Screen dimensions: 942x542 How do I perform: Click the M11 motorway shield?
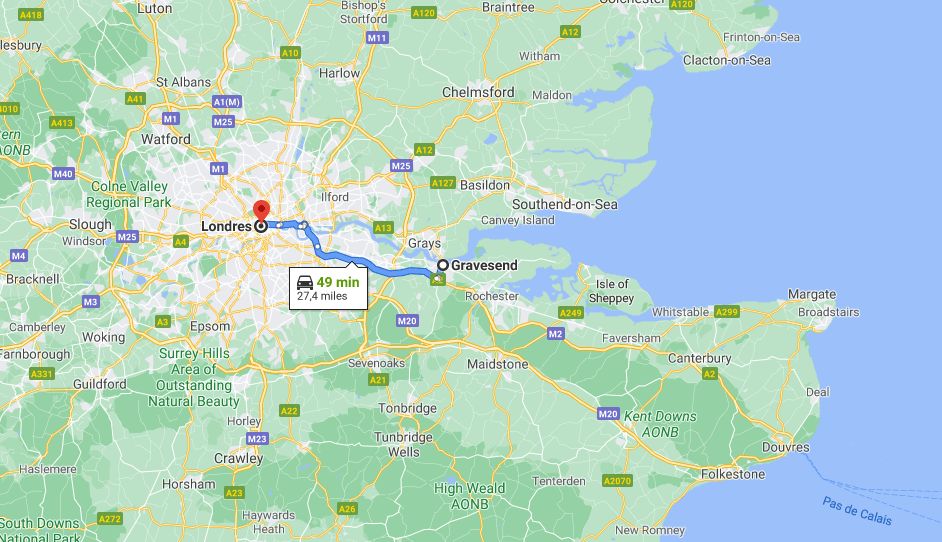(x=377, y=38)
